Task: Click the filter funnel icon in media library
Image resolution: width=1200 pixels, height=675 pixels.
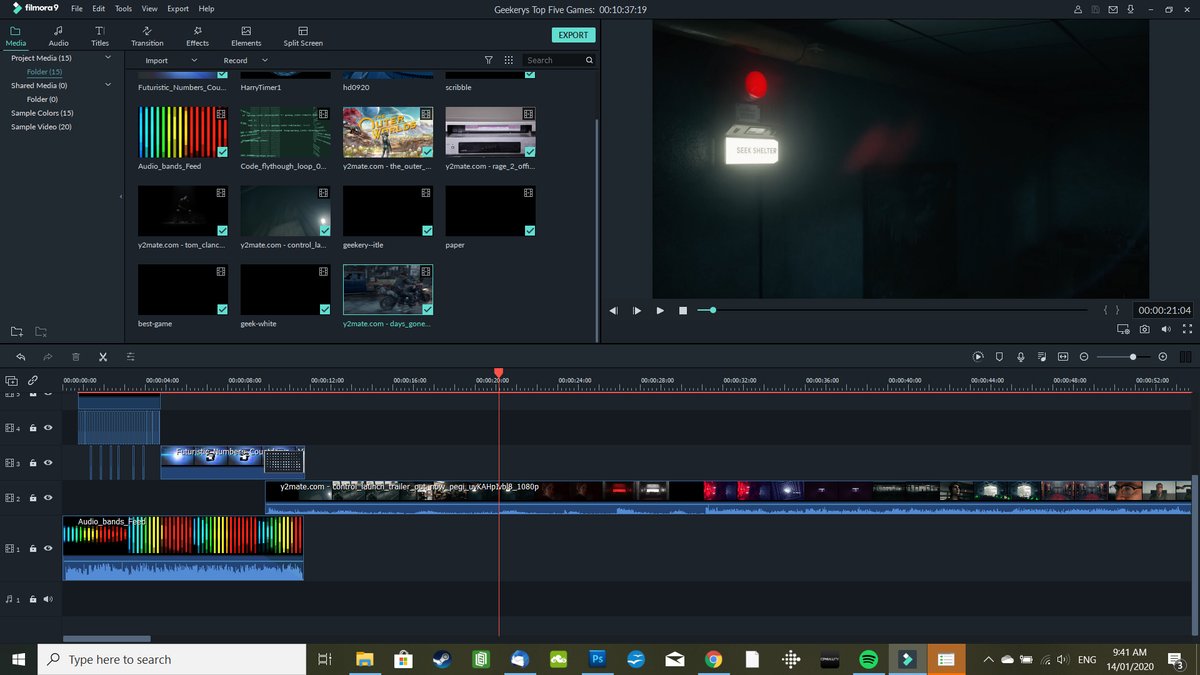Action: [489, 60]
